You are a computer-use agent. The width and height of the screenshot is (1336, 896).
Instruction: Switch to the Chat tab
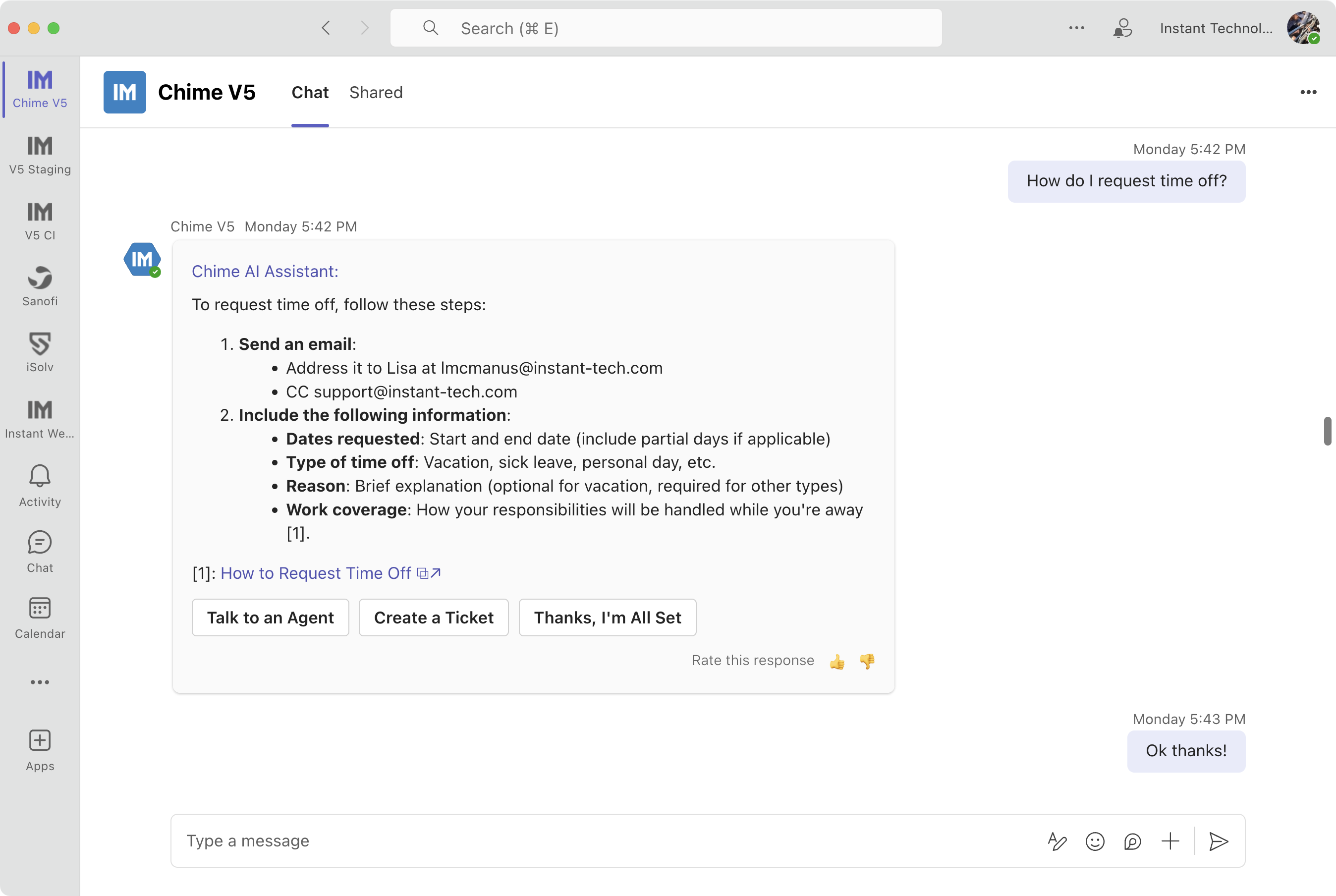pos(310,93)
